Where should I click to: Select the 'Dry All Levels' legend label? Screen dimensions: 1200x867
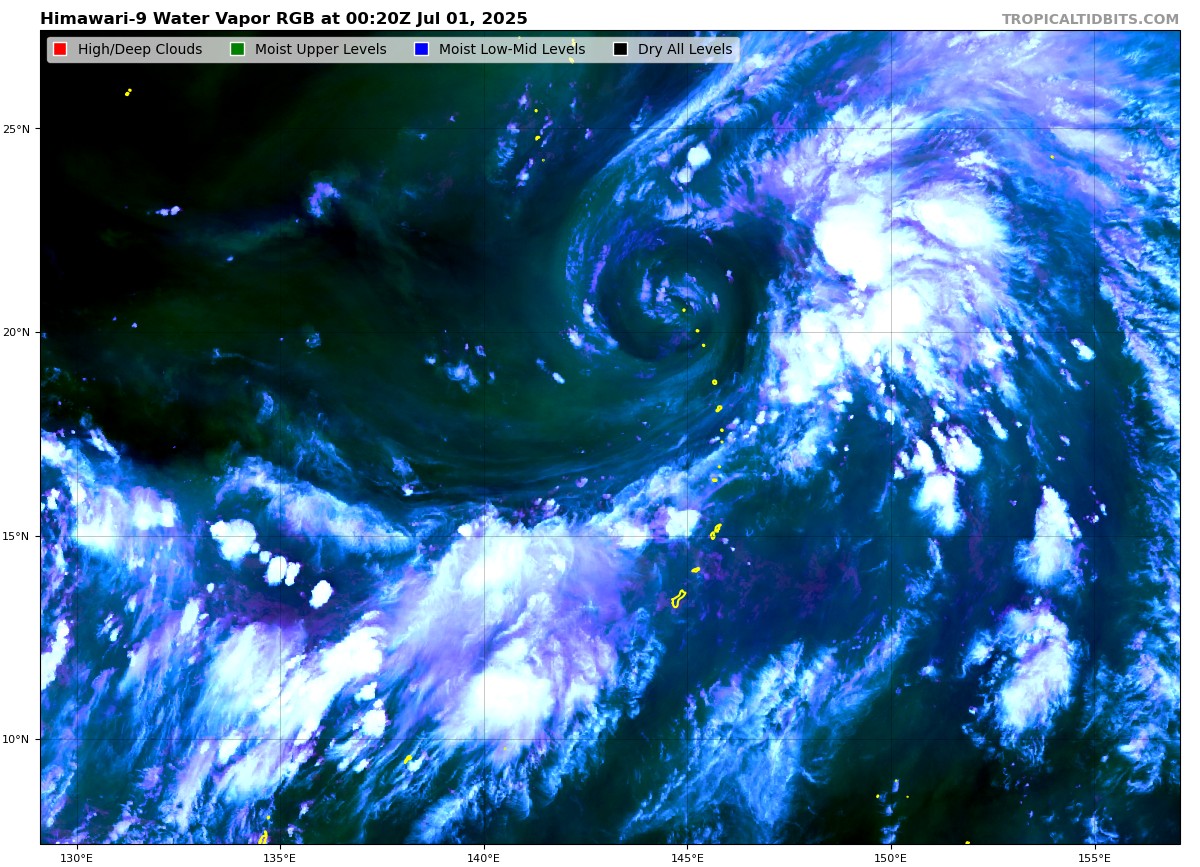tap(685, 50)
